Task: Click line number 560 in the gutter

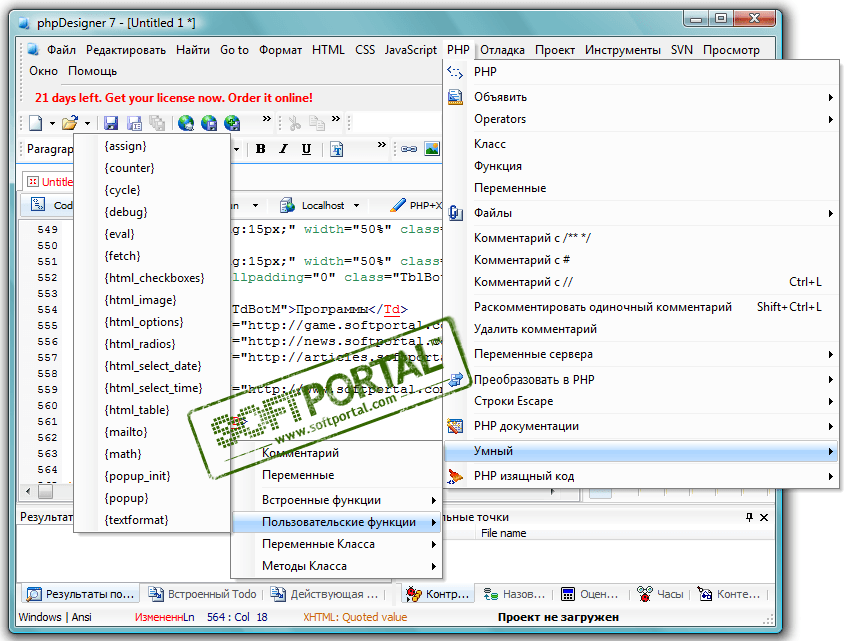Action: [x=47, y=405]
